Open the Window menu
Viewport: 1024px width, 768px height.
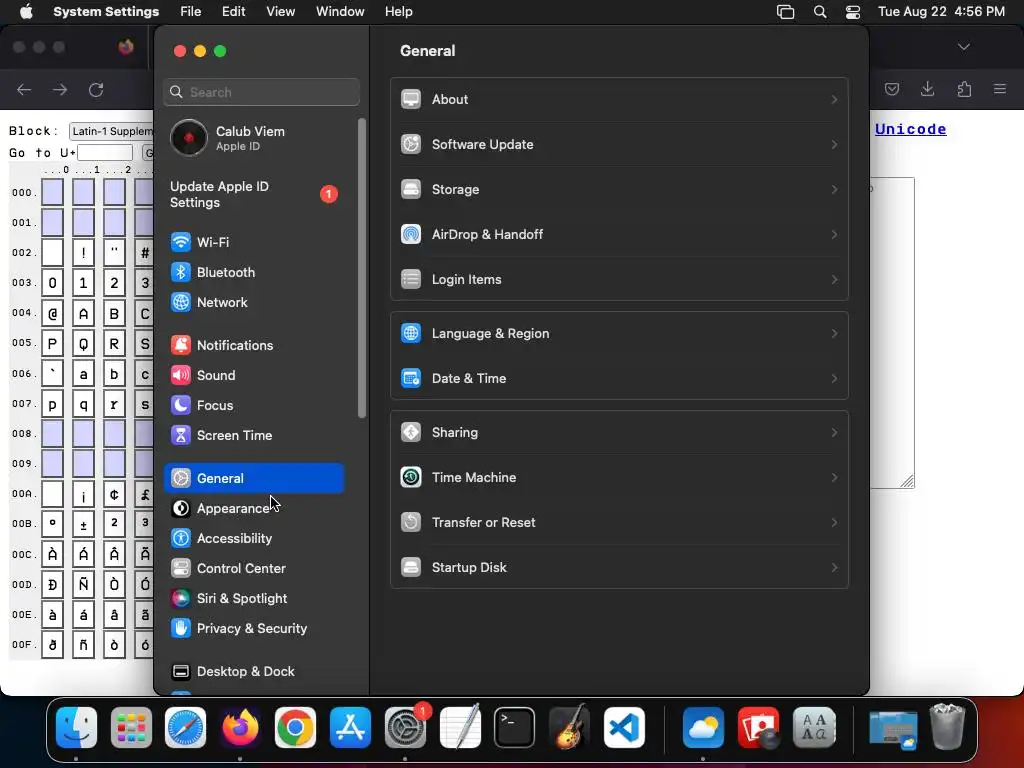click(340, 12)
